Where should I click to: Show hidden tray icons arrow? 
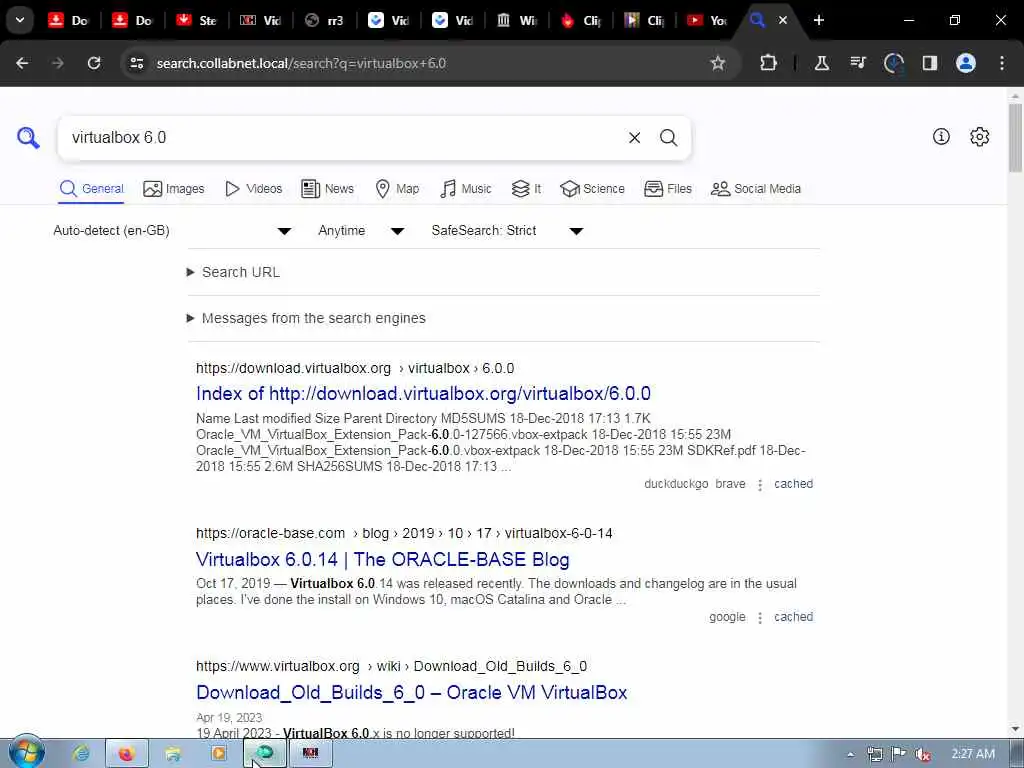click(850, 754)
